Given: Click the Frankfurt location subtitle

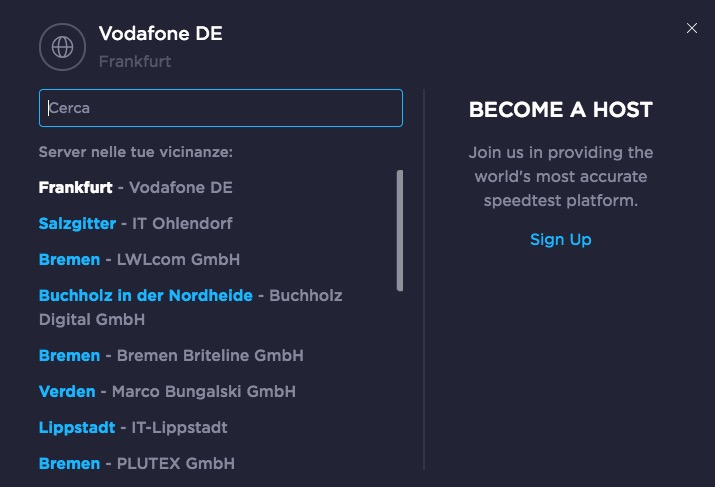Looking at the screenshot, I should (x=135, y=61).
